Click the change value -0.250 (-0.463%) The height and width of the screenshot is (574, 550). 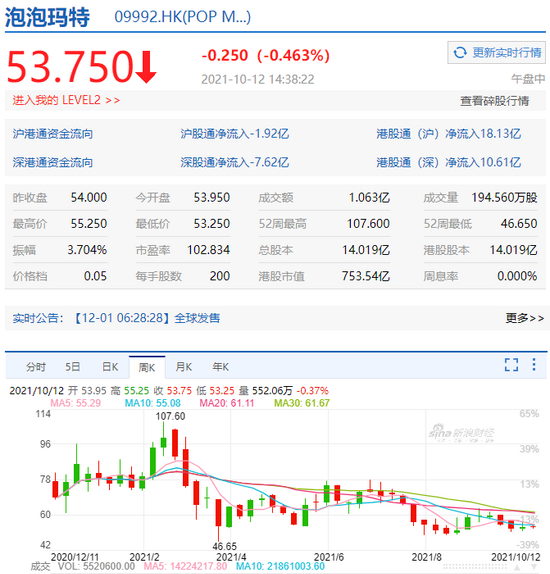click(266, 56)
